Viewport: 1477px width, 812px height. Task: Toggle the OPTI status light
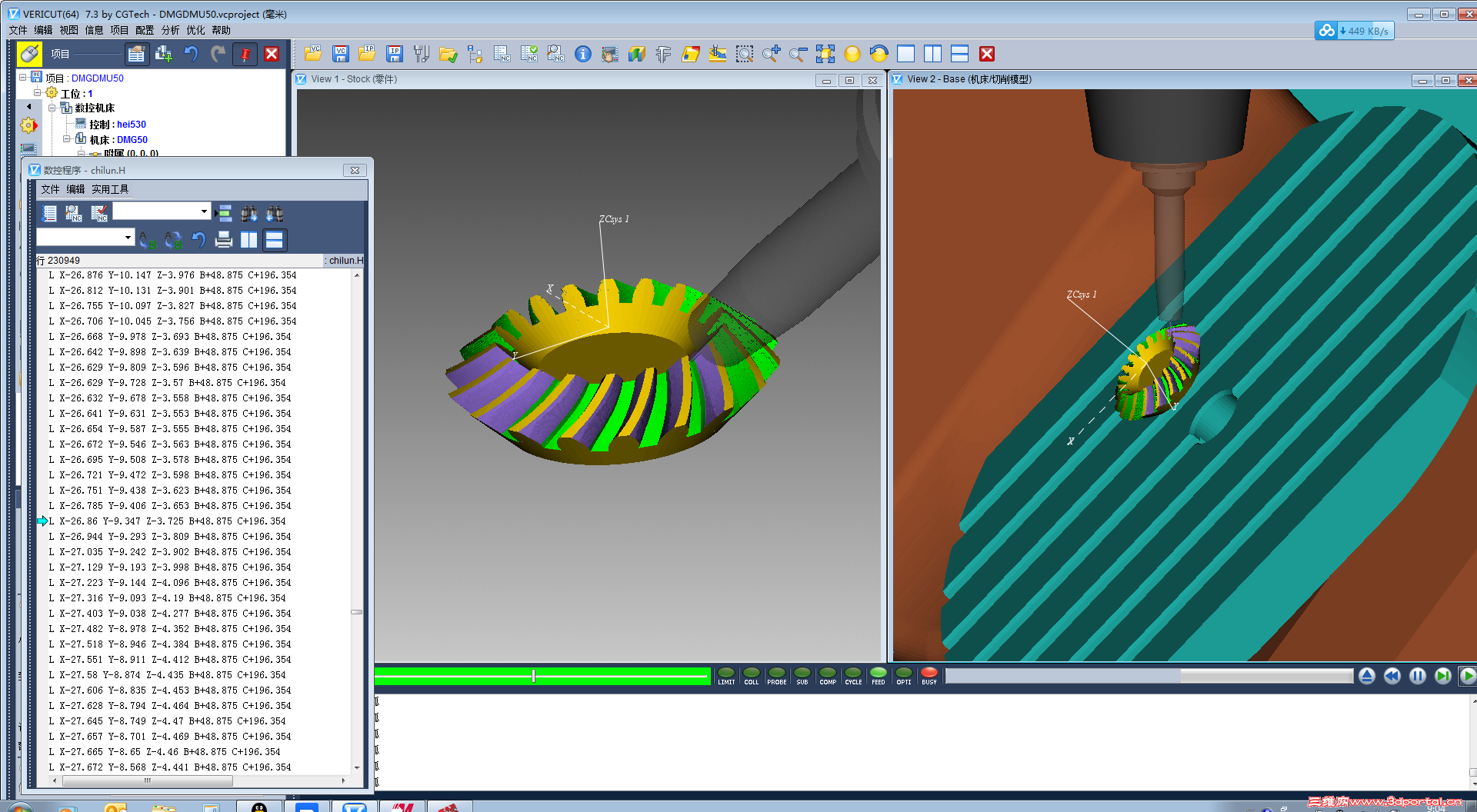click(904, 676)
